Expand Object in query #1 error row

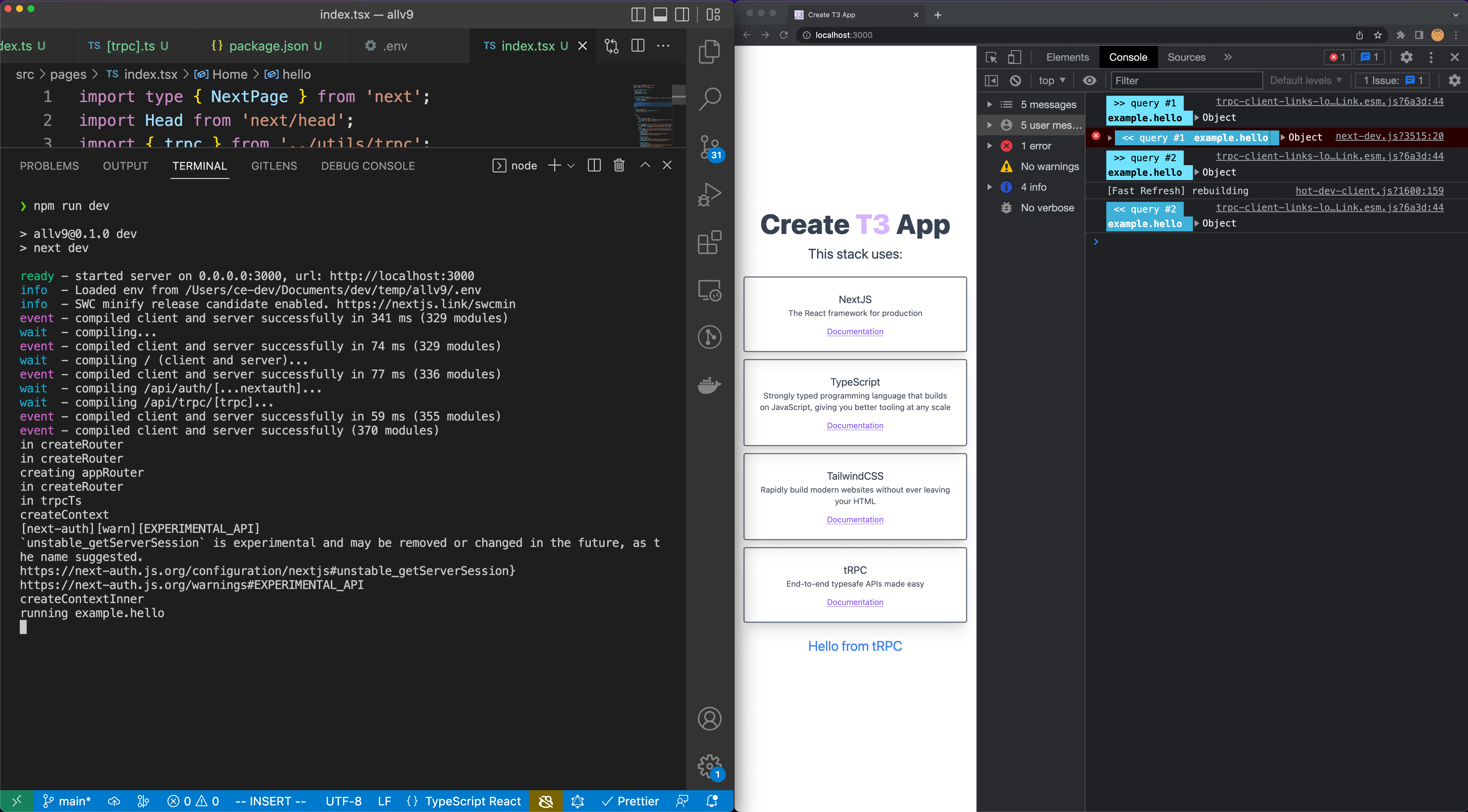[x=1283, y=137]
